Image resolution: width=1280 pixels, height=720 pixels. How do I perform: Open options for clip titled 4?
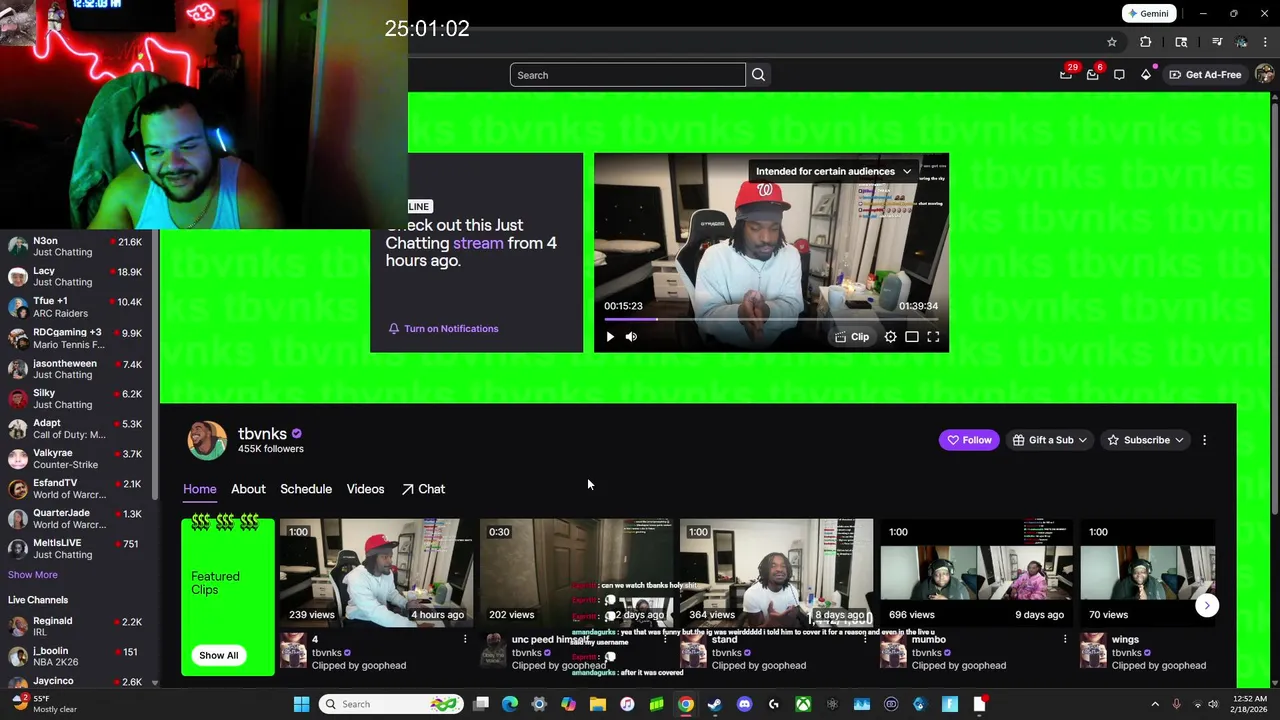(x=465, y=639)
